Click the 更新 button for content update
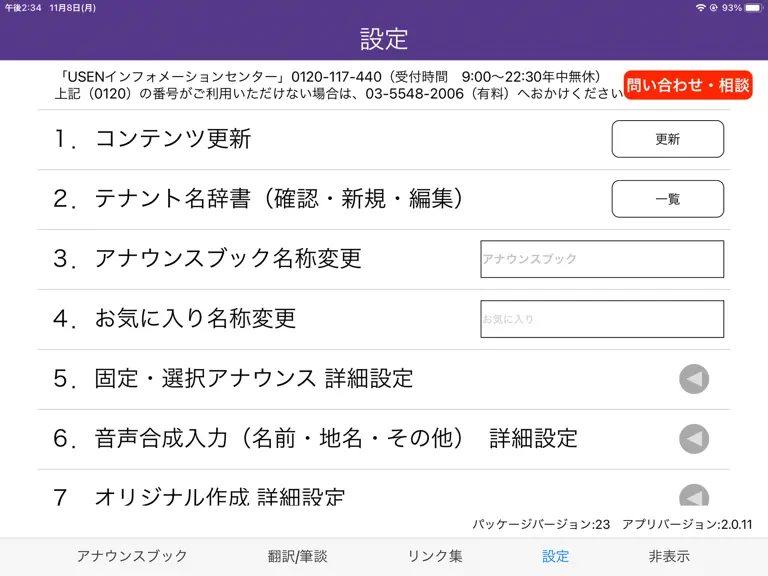768x576 pixels. pyautogui.click(x=668, y=139)
